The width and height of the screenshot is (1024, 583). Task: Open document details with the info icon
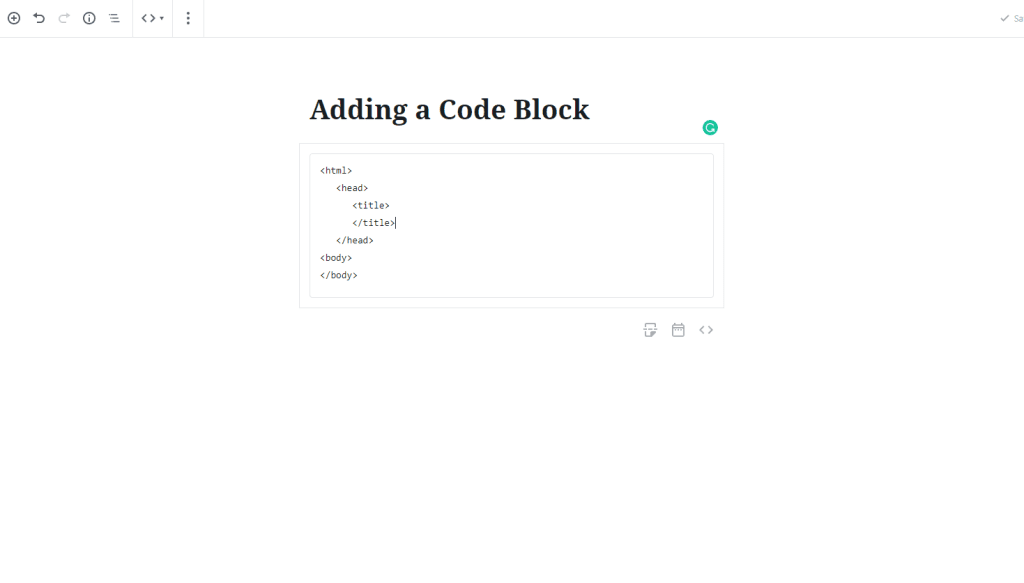coord(88,17)
